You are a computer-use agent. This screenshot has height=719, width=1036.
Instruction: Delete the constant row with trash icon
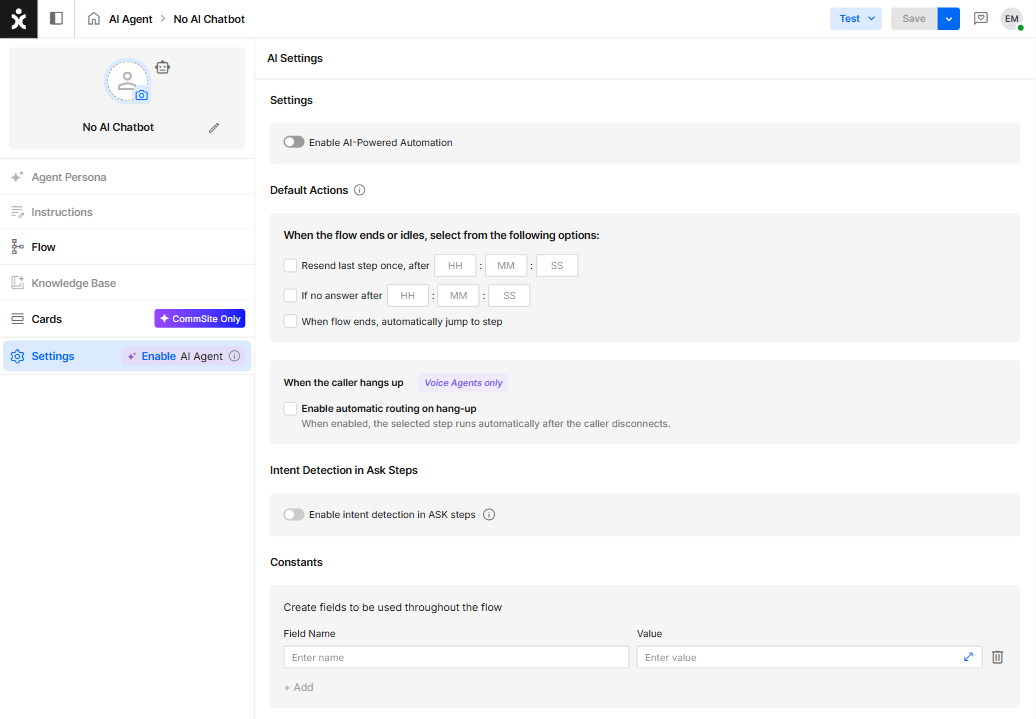point(998,657)
